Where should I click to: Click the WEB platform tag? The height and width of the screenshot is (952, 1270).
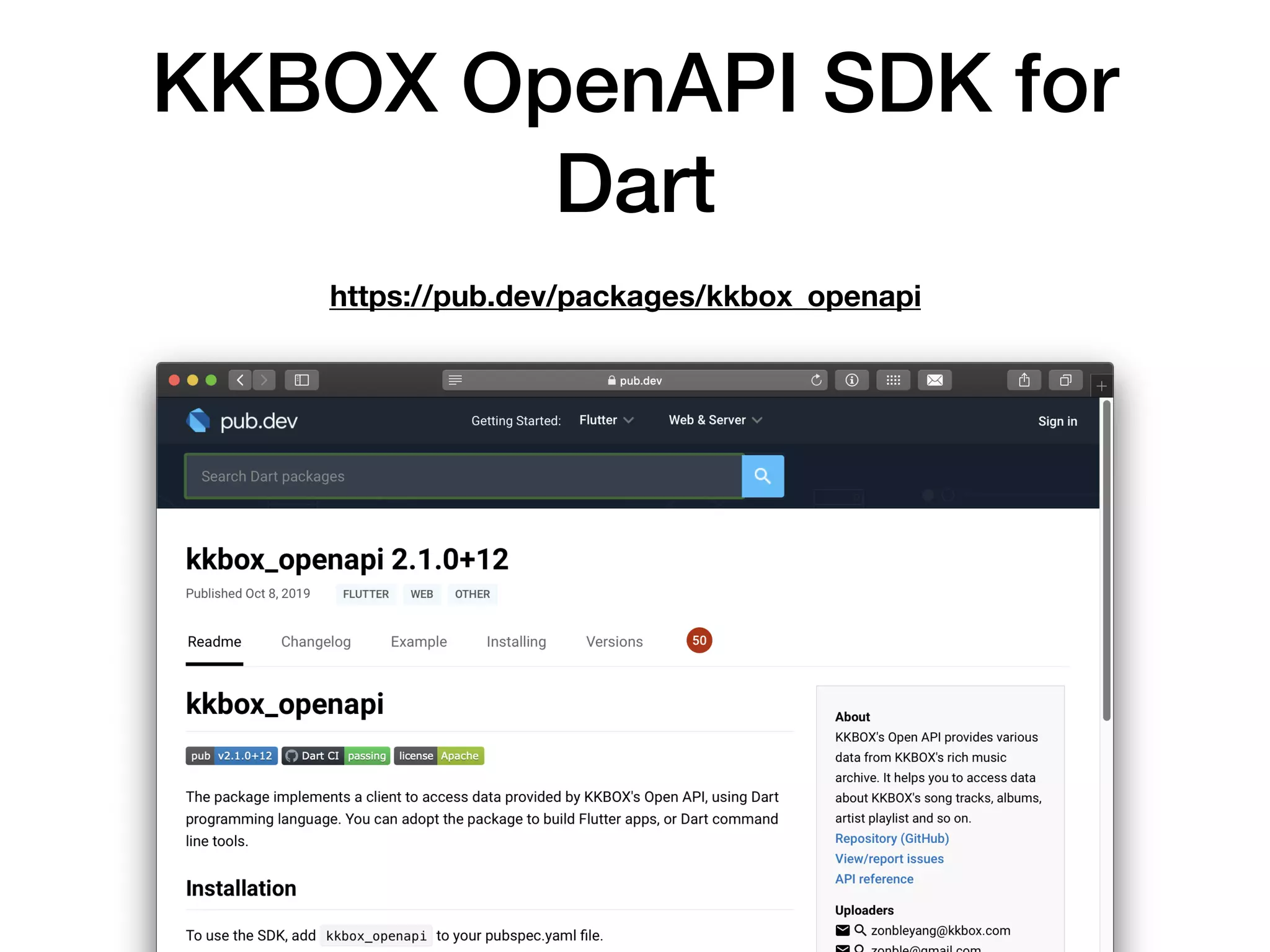[x=422, y=594]
